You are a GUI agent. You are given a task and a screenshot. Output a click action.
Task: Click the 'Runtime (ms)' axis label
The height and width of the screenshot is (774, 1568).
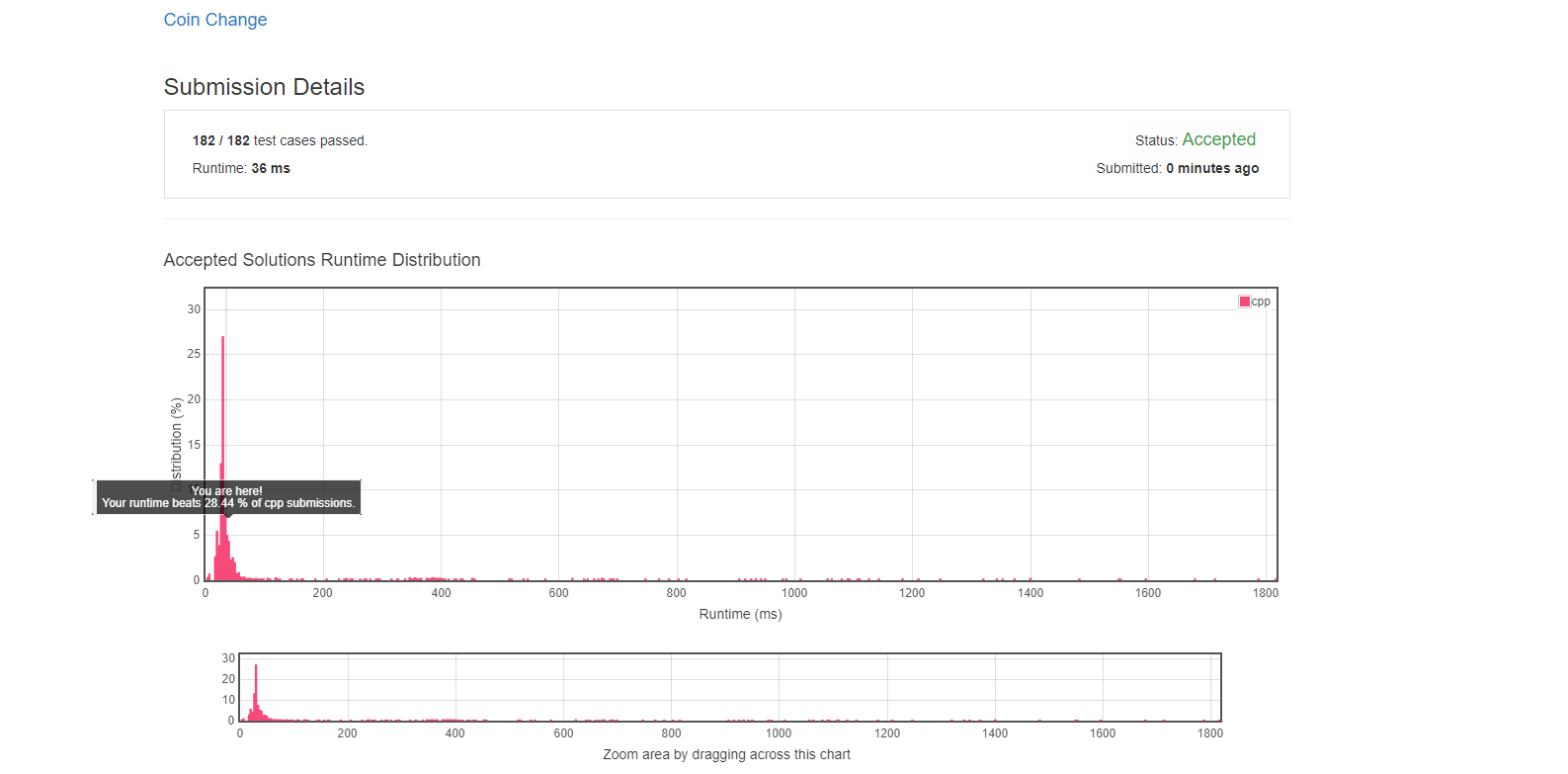tap(740, 614)
